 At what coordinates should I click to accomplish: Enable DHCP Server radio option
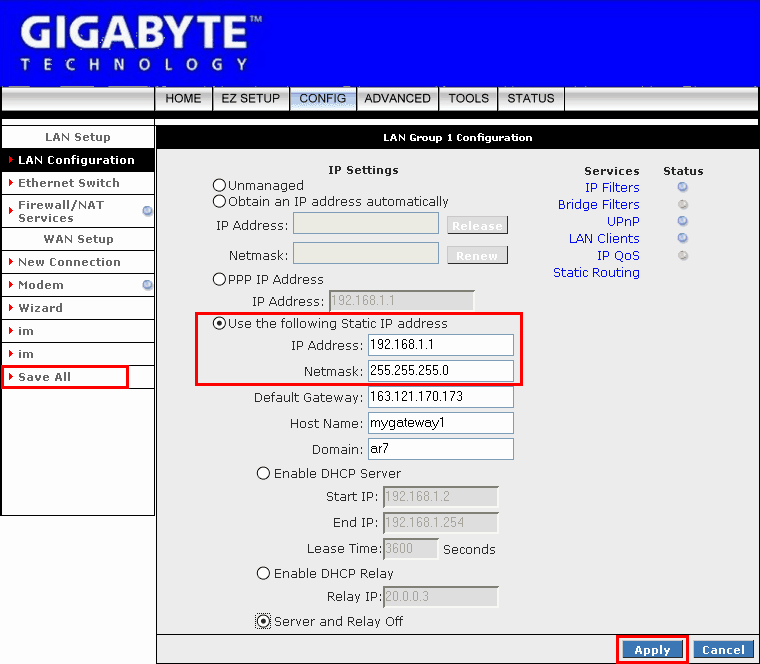pos(263,473)
